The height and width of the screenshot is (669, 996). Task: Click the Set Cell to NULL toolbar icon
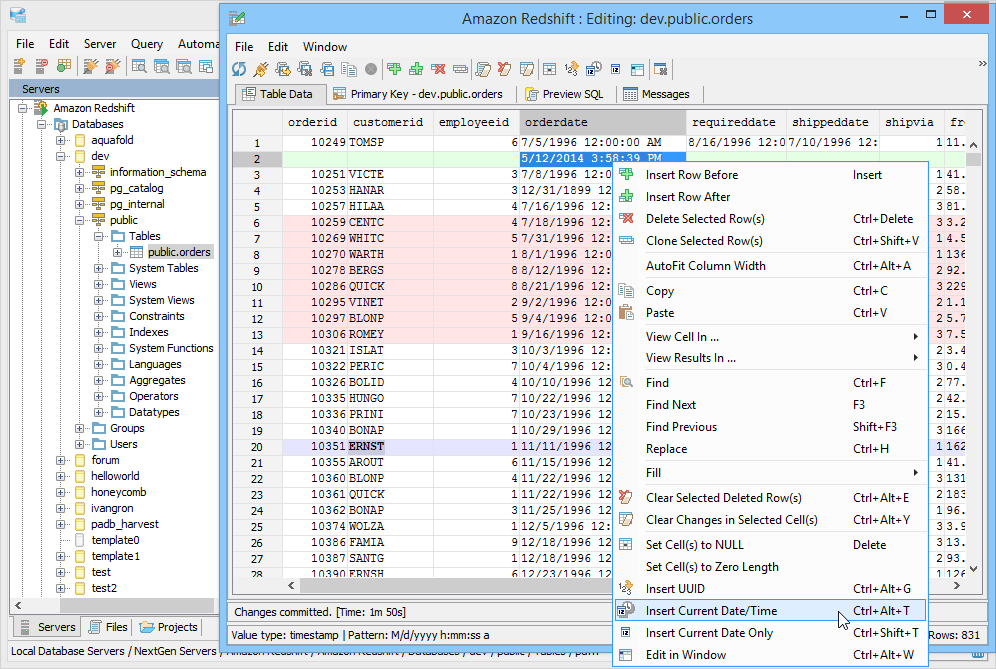(550, 69)
